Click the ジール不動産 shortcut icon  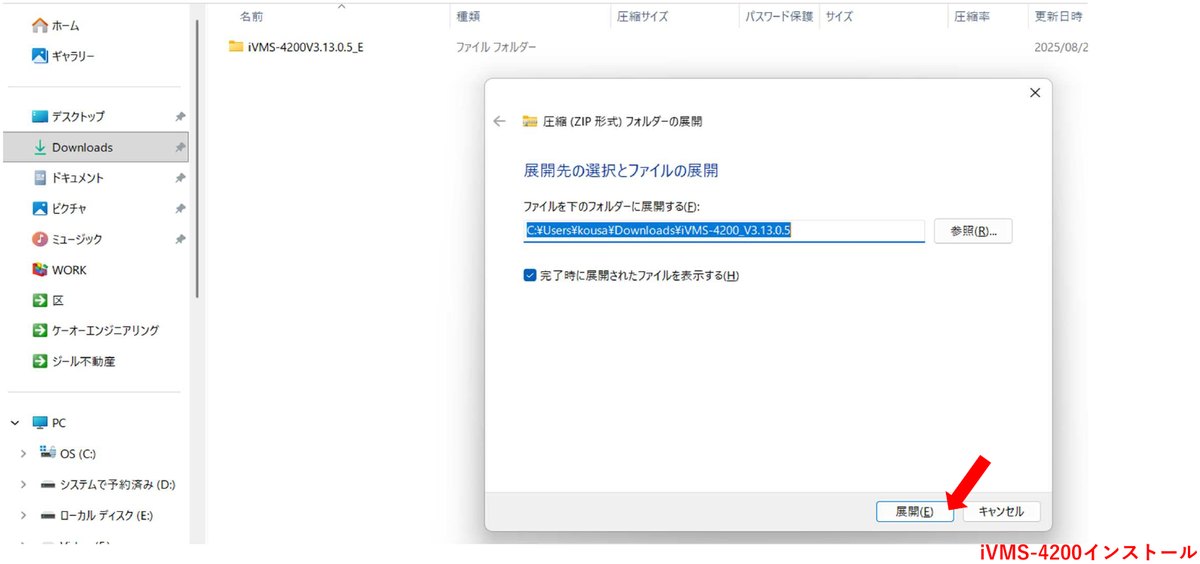pyautogui.click(x=40, y=361)
